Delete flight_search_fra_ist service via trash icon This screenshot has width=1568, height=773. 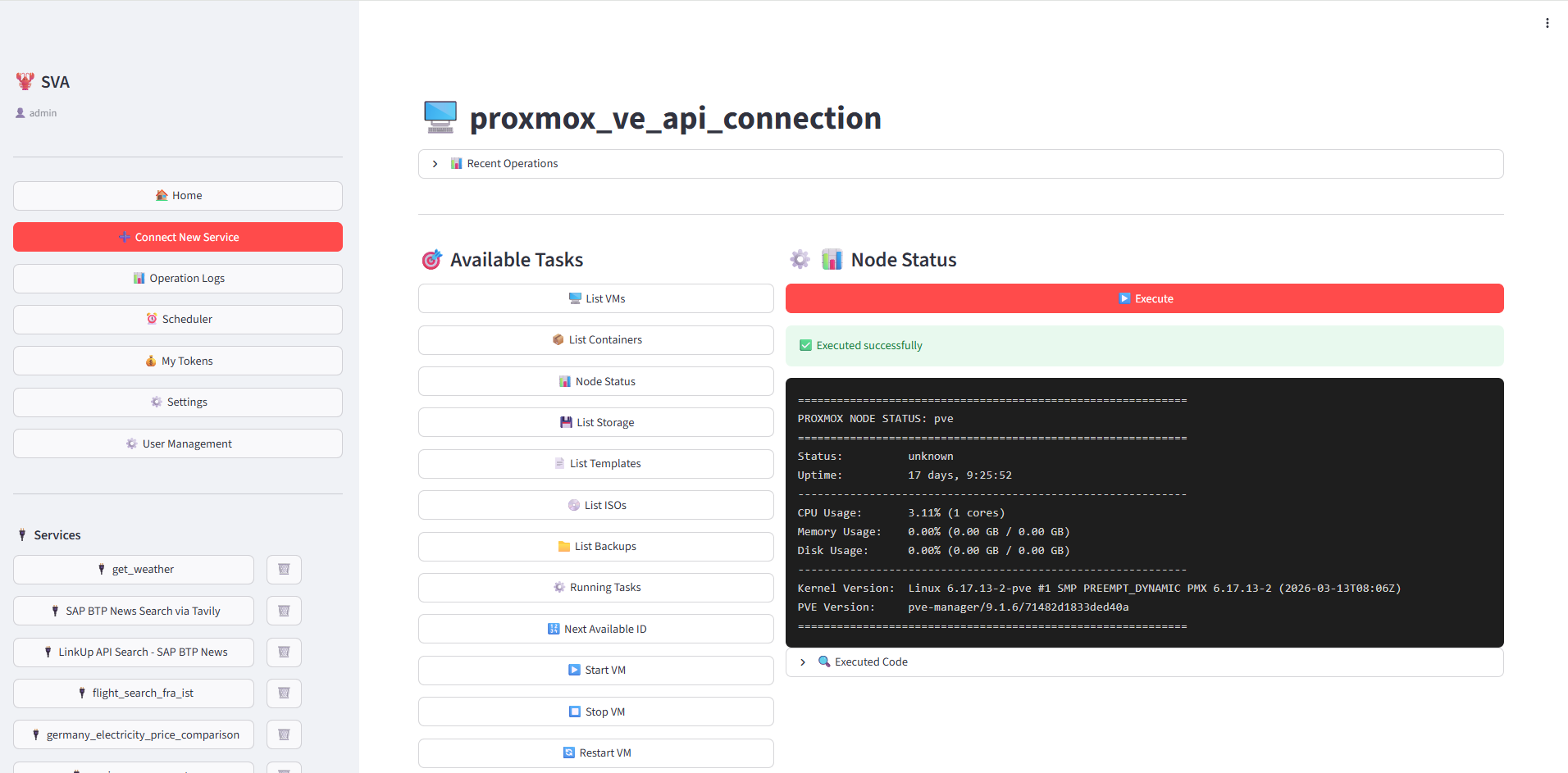tap(284, 693)
